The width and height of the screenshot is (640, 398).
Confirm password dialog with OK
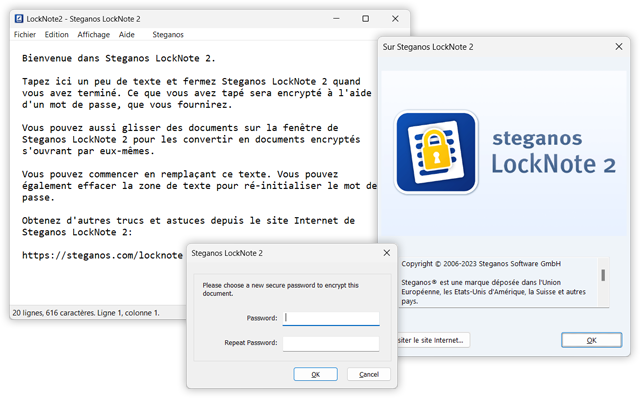[316, 374]
